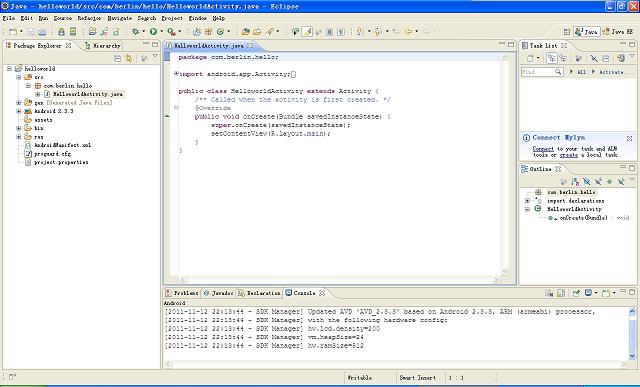Click the Previous Annotation arrow icon
Viewport: 640px width, 387px height.
click(x=378, y=31)
